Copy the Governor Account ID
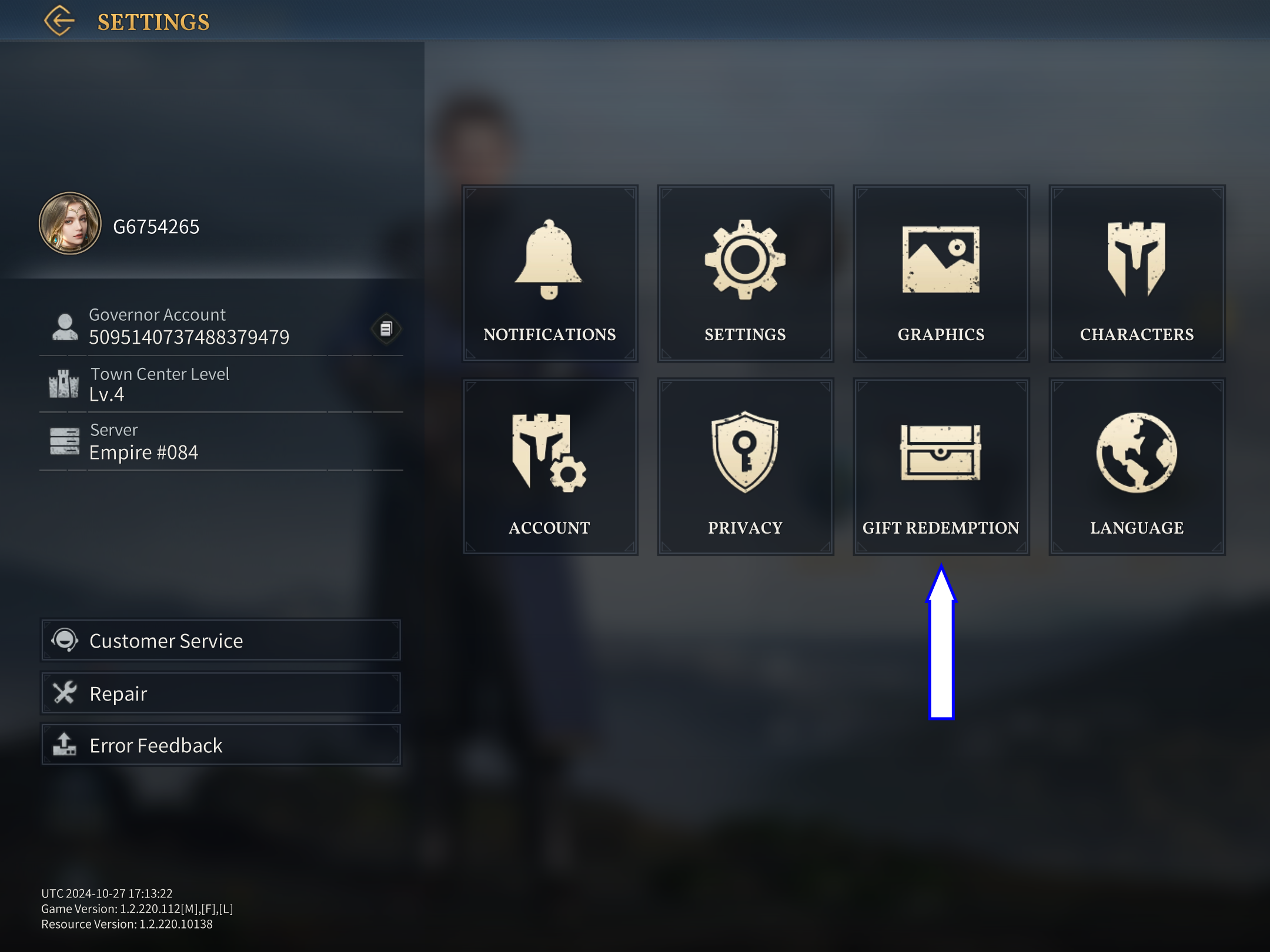1270x952 pixels. point(386,328)
